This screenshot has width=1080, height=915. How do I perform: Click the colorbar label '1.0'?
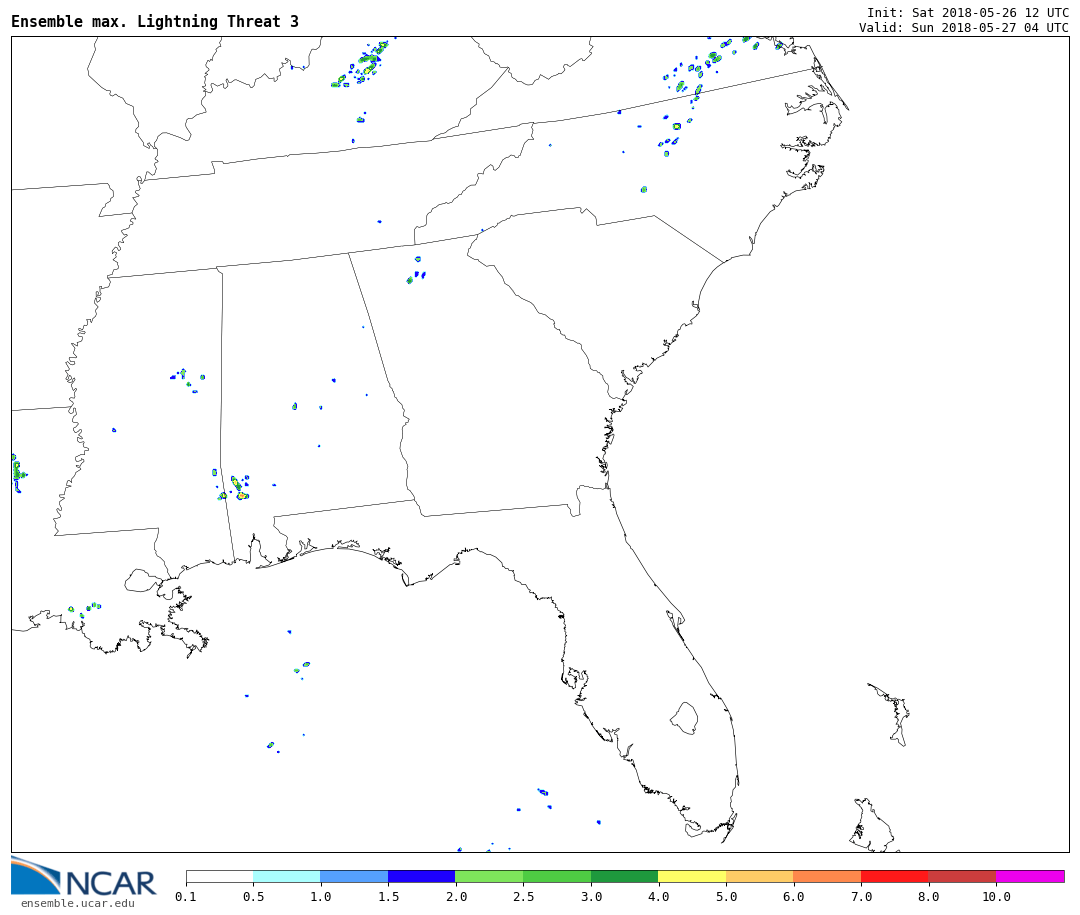(x=321, y=896)
